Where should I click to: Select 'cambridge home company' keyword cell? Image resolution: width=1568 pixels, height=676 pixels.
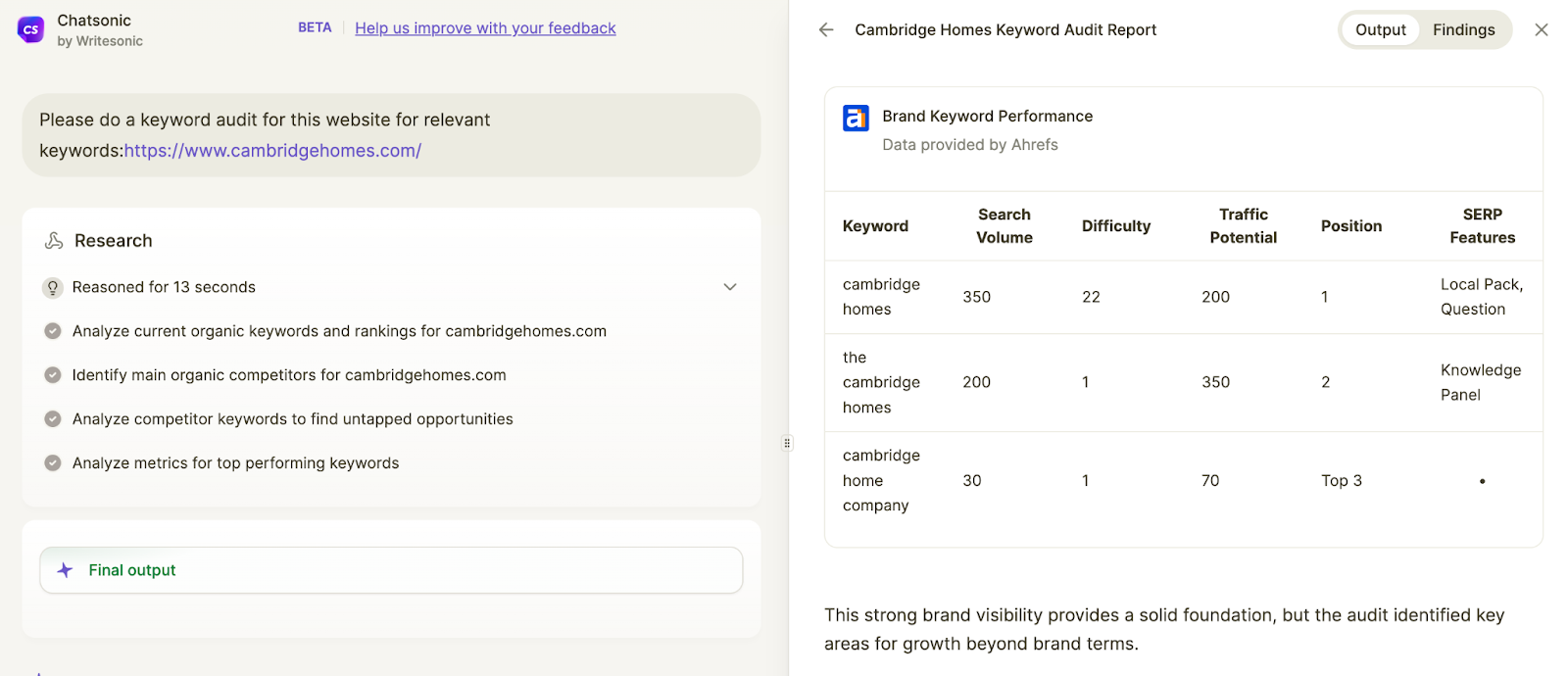tap(881, 480)
